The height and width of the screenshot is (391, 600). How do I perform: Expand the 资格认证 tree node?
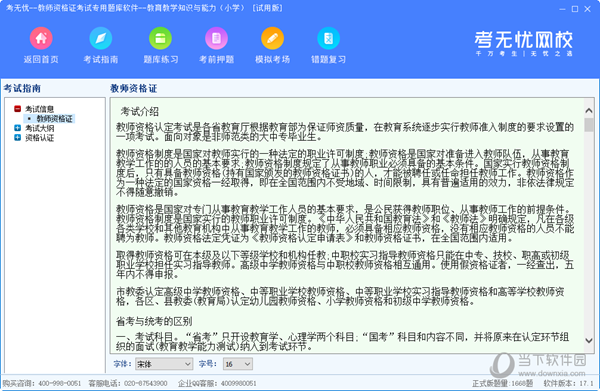(17, 137)
